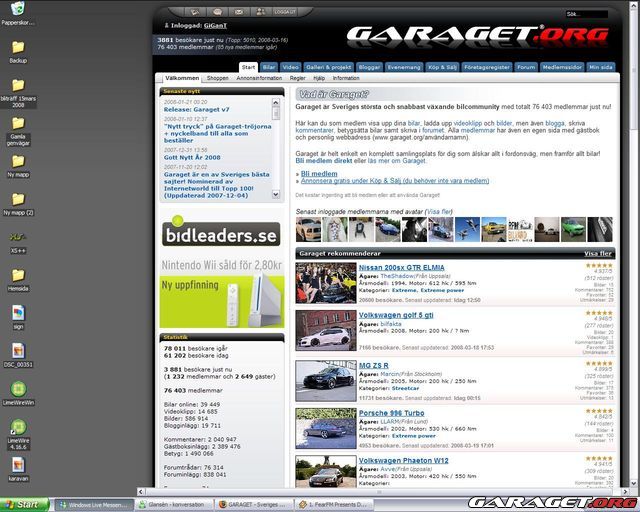Click the GiGanT username link
Image resolution: width=640 pixels, height=512 pixels.
point(215,26)
